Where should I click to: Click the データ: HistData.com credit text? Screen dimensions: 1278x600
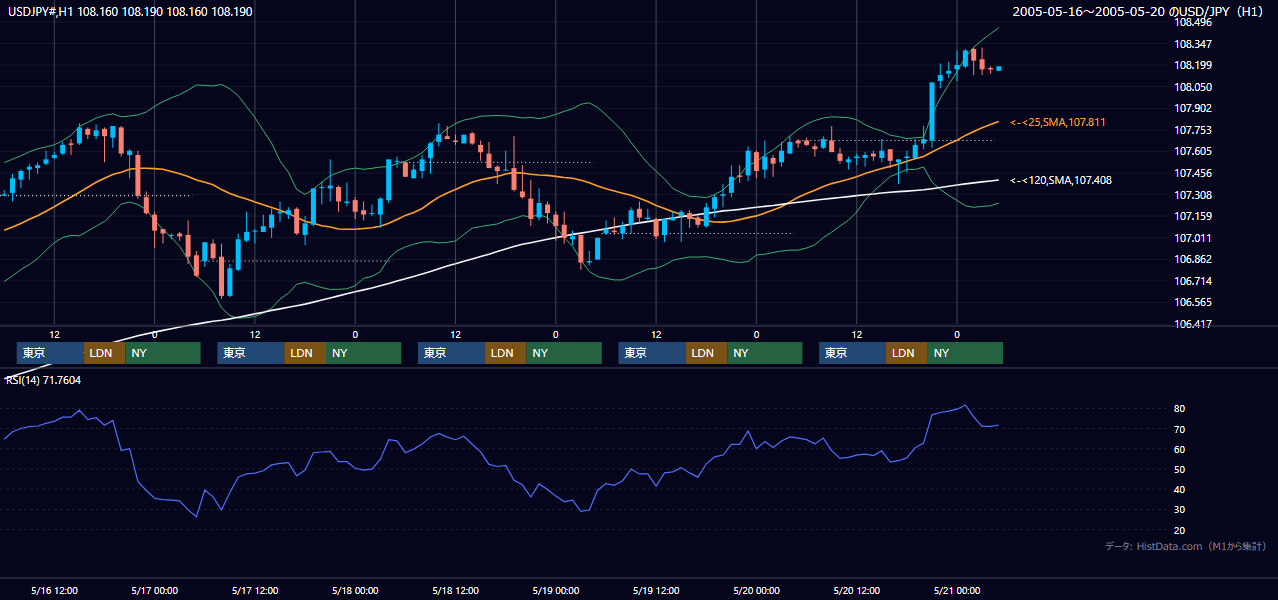[x=1185, y=546]
